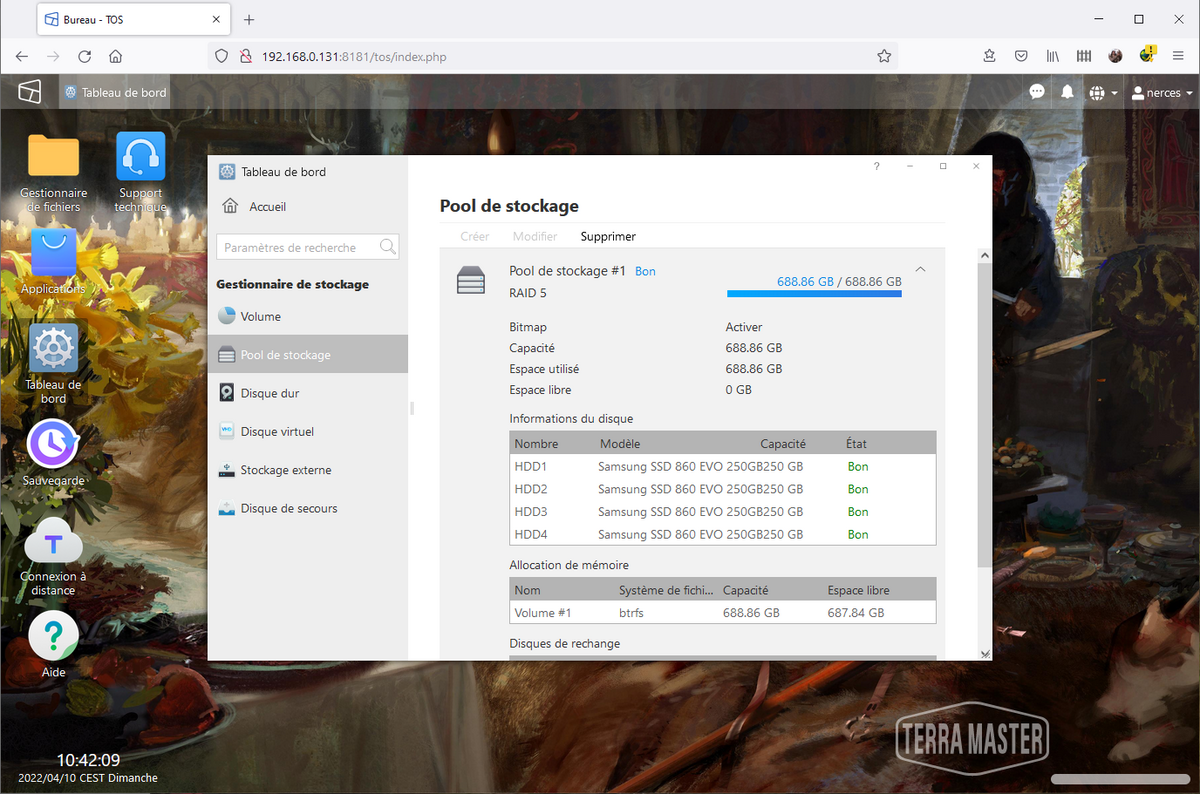This screenshot has height=794, width=1200.
Task: Click desktop clock 10:42:09
Action: [x=88, y=760]
